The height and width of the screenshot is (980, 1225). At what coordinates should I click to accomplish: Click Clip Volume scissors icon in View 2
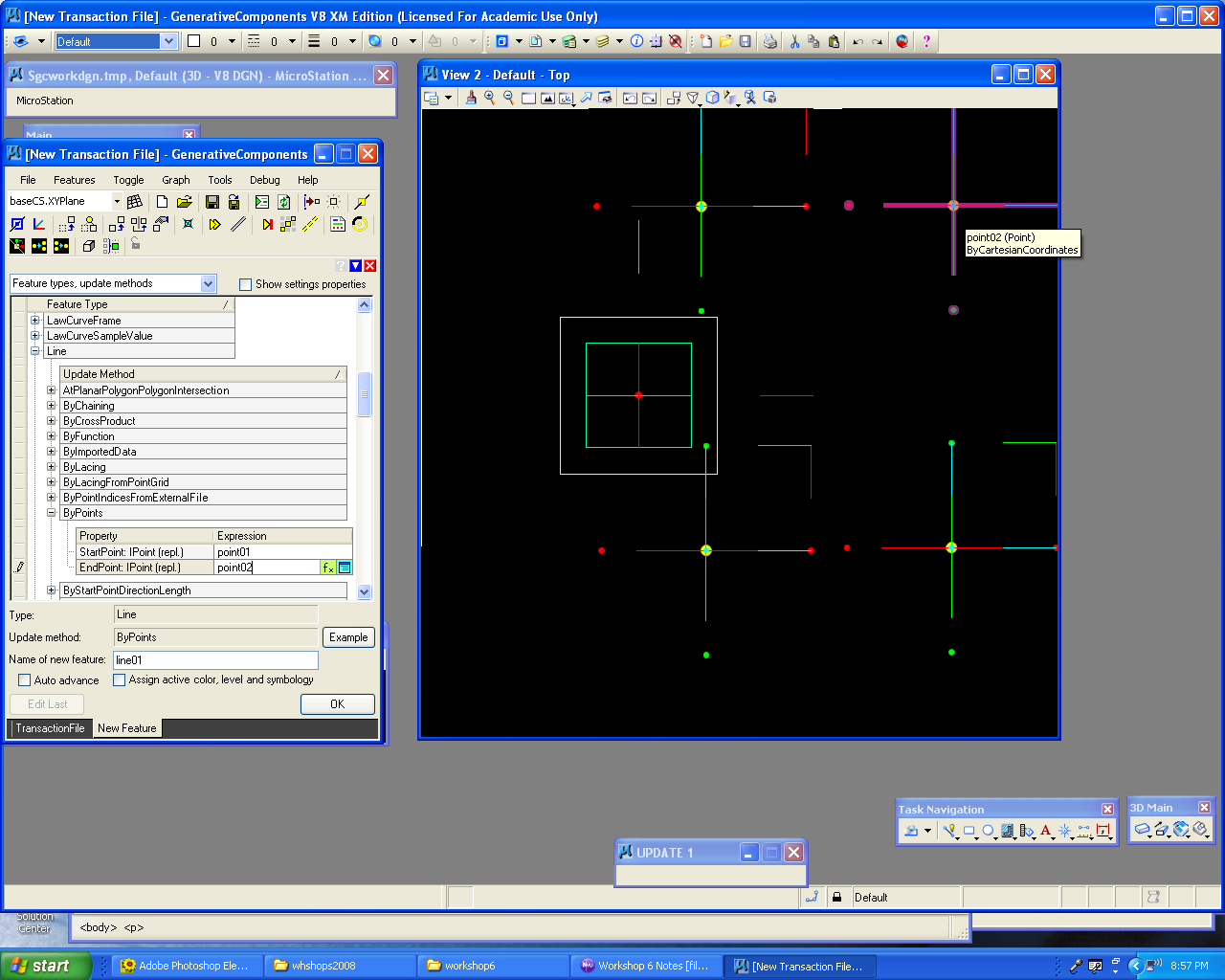click(749, 98)
